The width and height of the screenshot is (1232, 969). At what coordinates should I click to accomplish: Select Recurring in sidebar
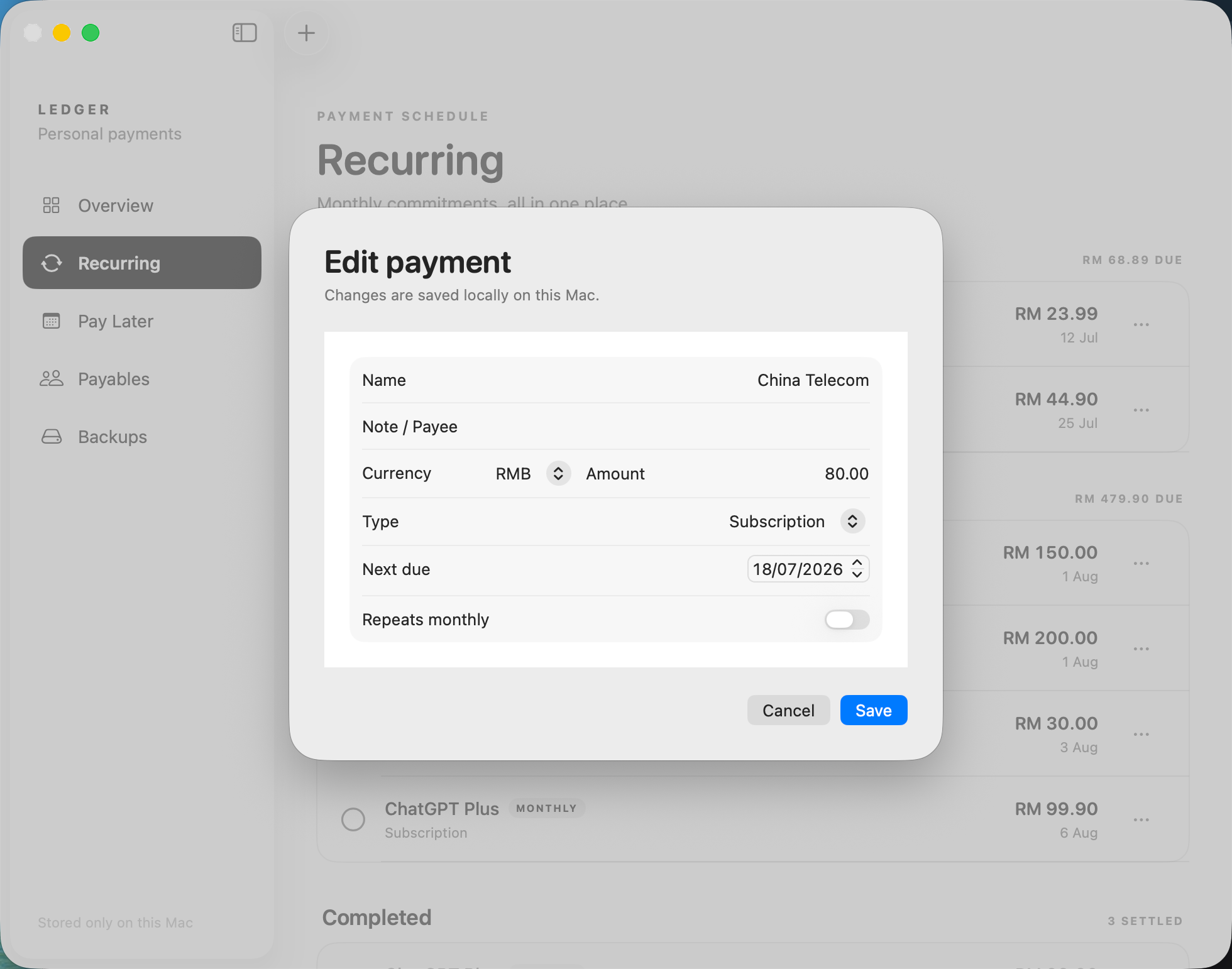(142, 263)
